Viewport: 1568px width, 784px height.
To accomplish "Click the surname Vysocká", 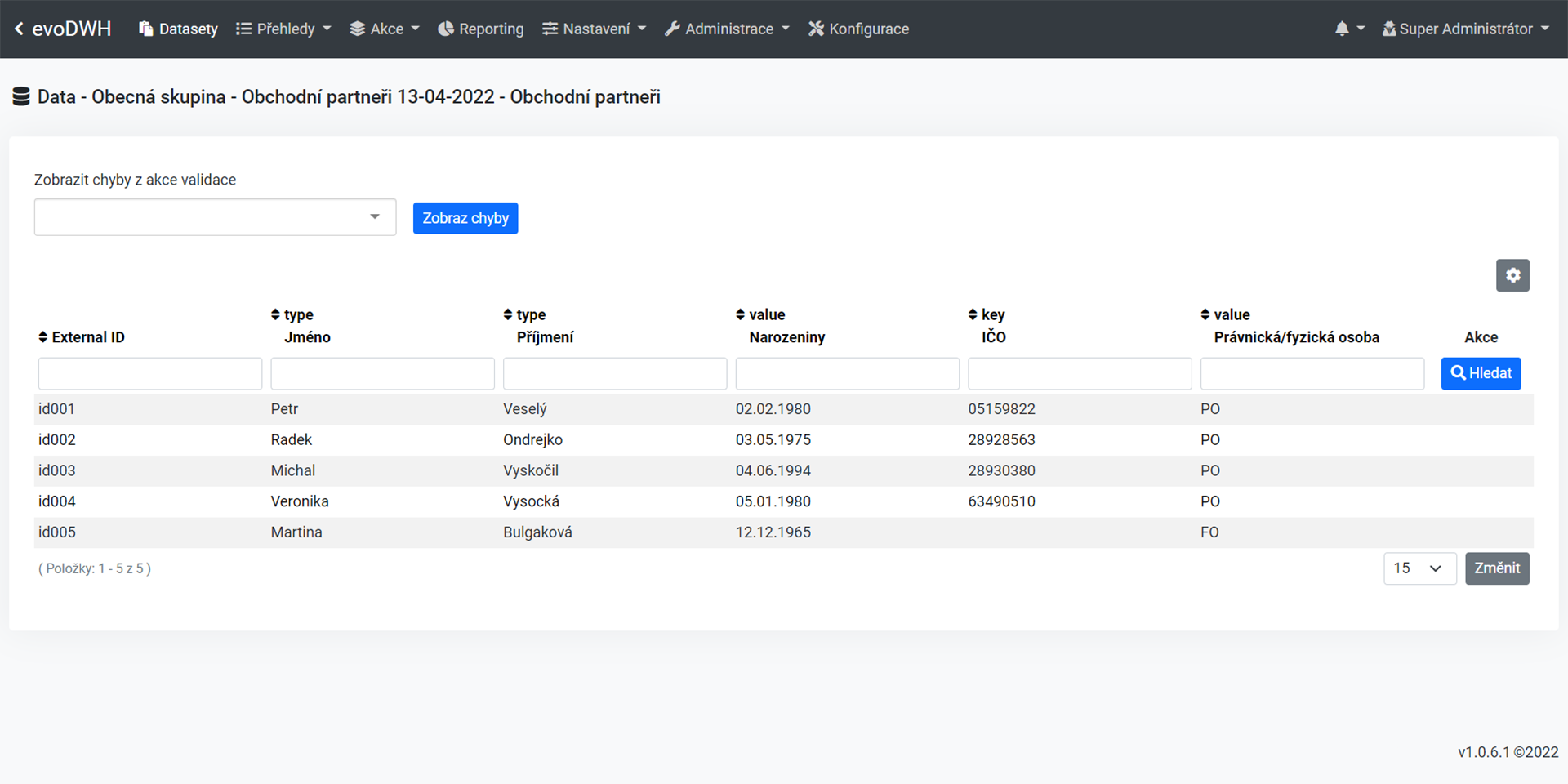I will tap(531, 501).
